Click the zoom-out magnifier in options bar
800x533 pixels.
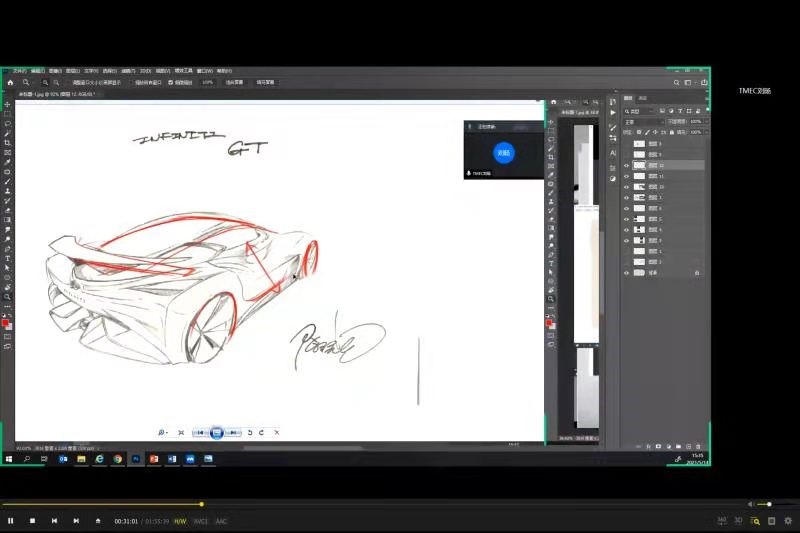click(56, 83)
